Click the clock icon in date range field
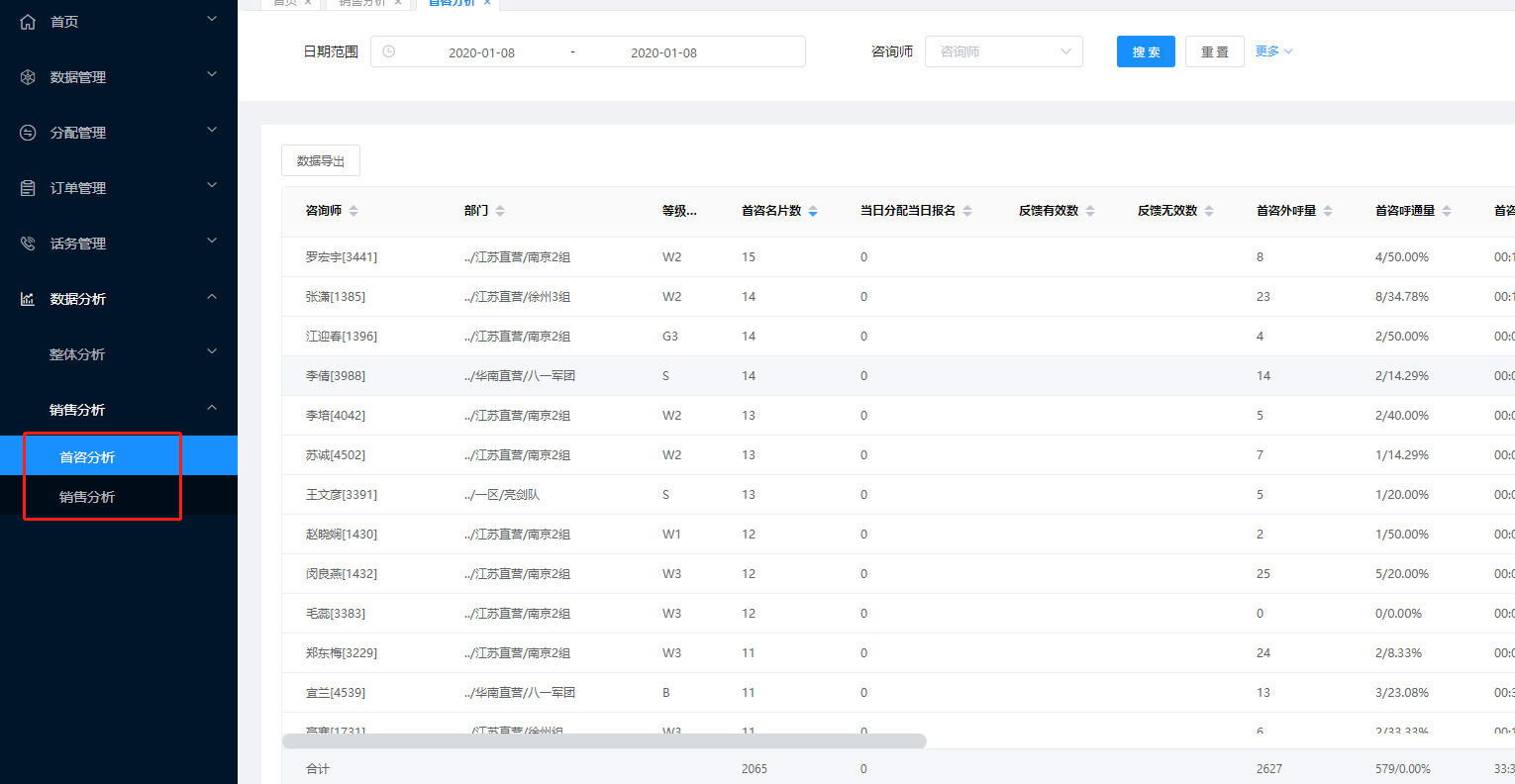 (x=389, y=51)
